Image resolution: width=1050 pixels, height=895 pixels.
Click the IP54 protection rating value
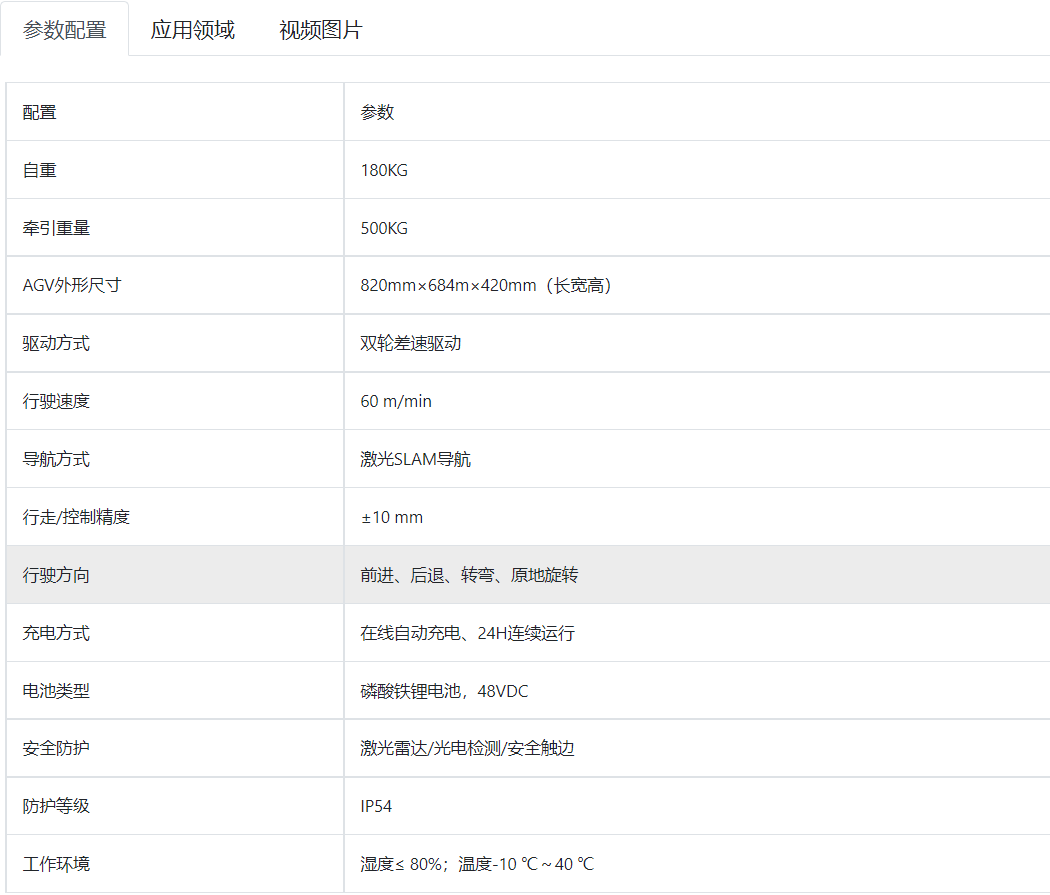377,806
